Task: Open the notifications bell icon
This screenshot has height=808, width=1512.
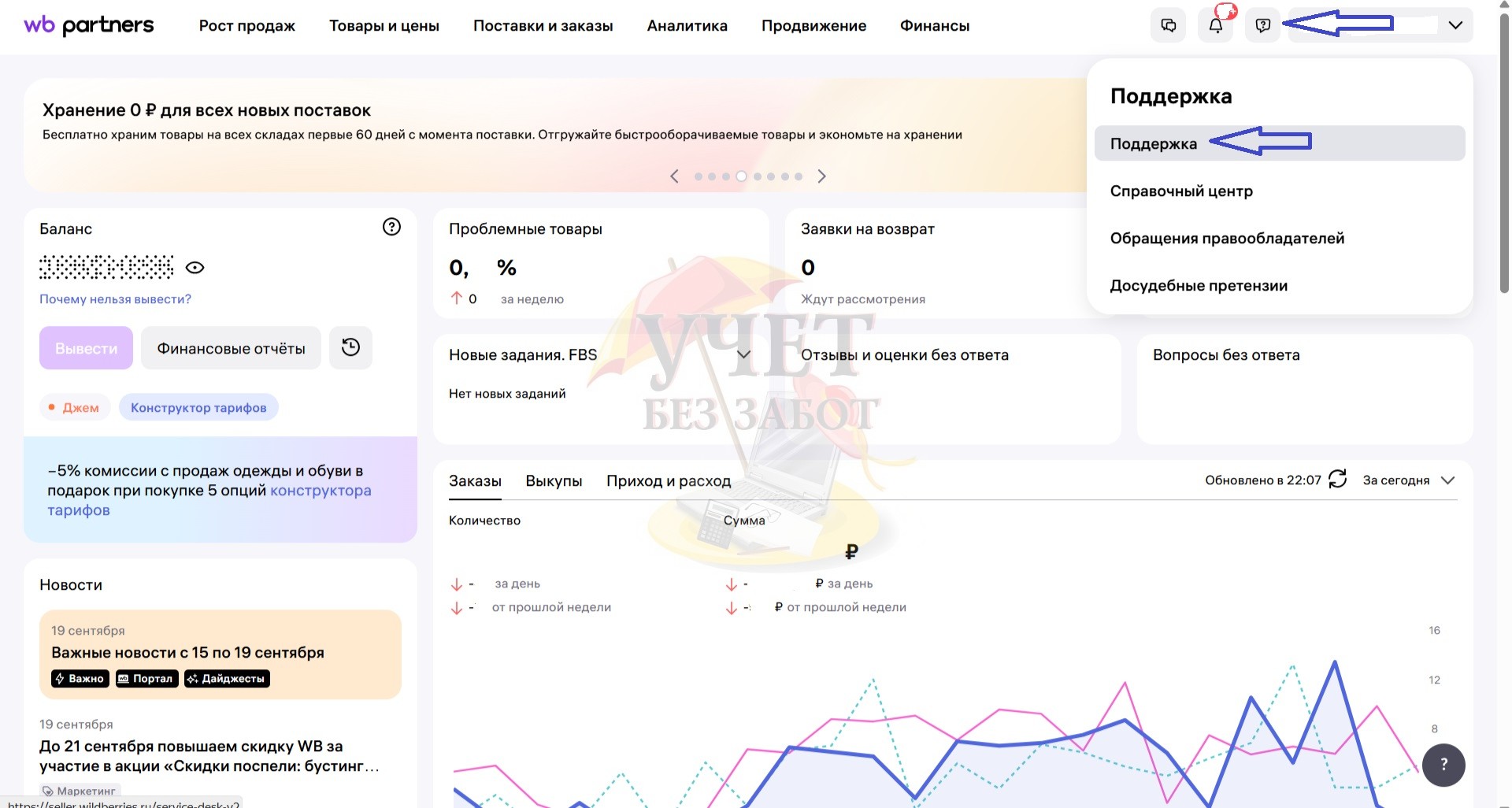Action: tap(1216, 25)
